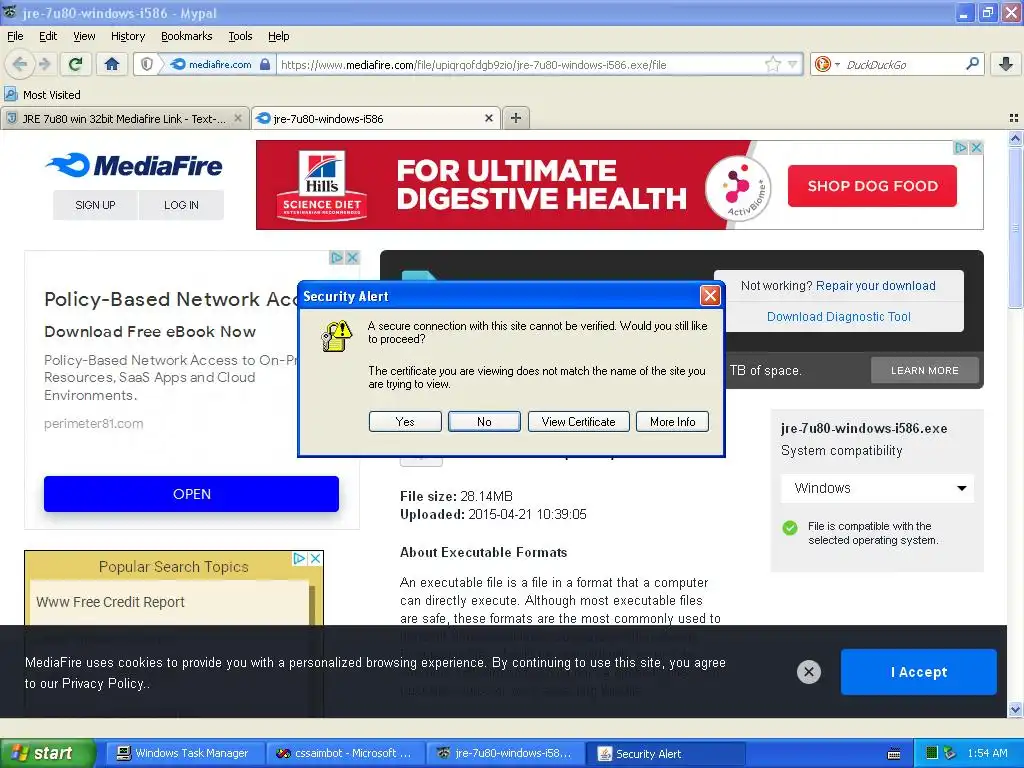Bookmark this page with the star icon
This screenshot has width=1024, height=768.
773,64
